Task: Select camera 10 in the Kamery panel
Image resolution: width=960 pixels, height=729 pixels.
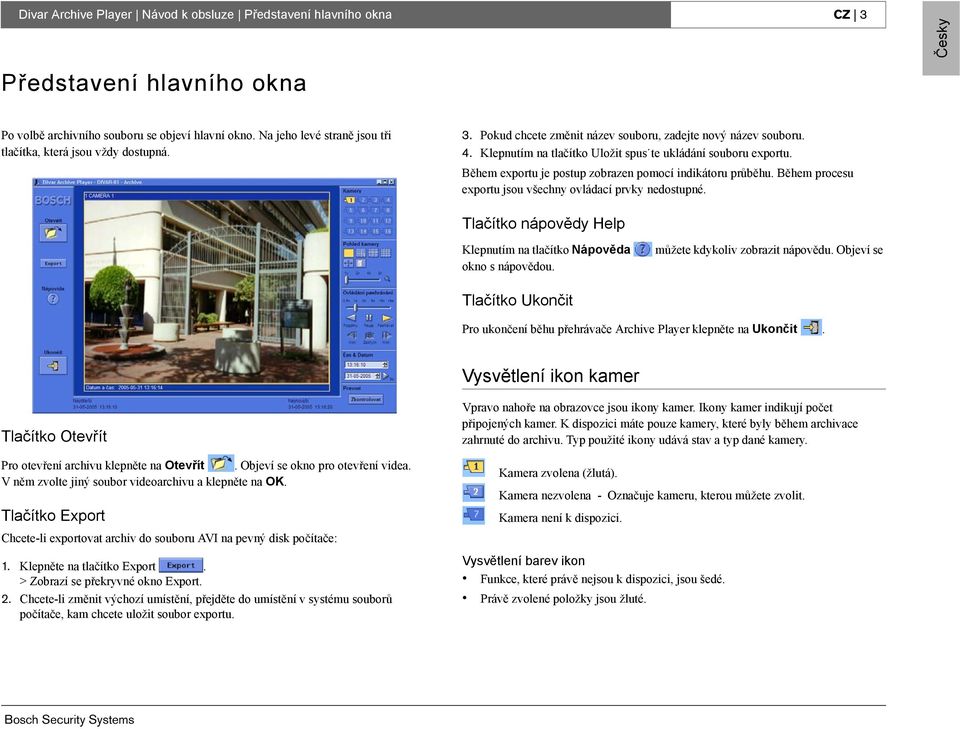Action: pyautogui.click(x=363, y=220)
